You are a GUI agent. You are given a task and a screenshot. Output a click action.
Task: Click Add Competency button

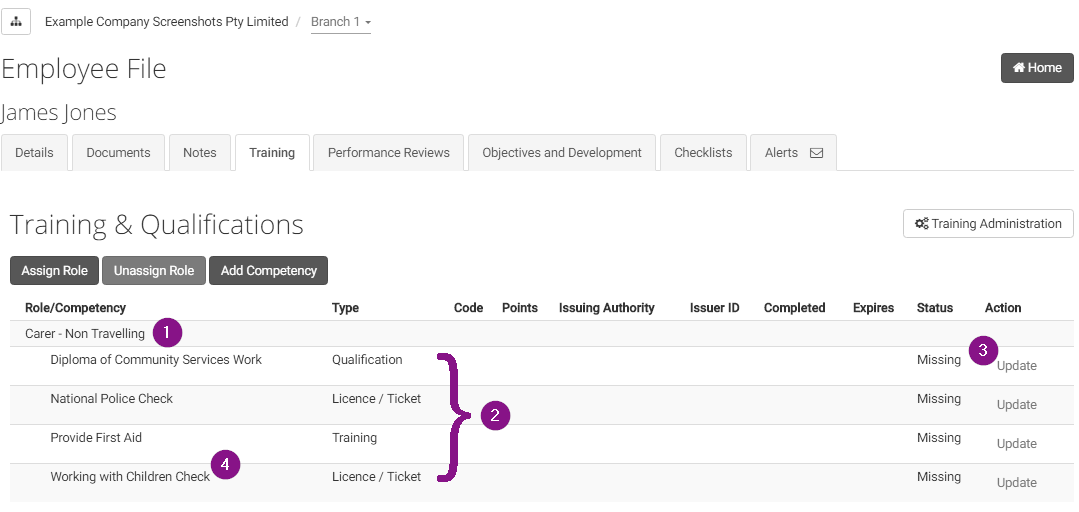(x=268, y=271)
